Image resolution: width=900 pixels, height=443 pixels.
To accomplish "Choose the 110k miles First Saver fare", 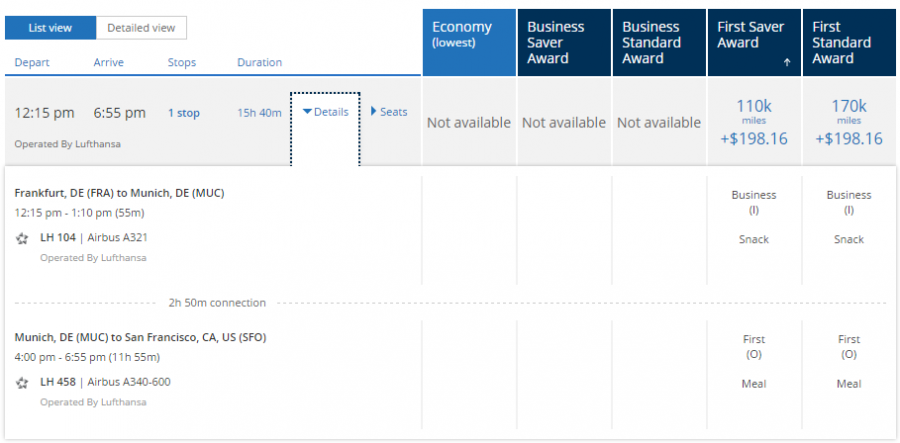I will point(754,122).
